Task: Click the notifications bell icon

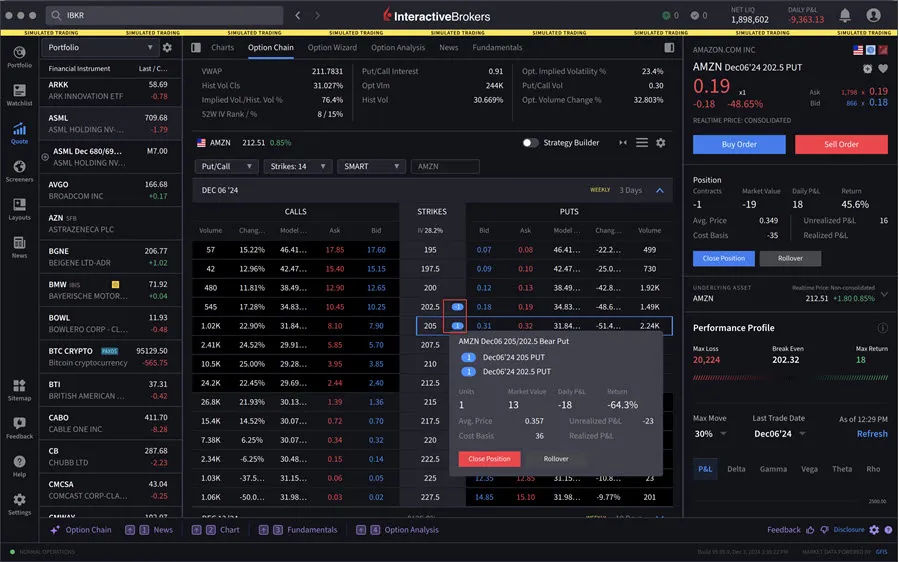Action: pyautogui.click(x=845, y=15)
